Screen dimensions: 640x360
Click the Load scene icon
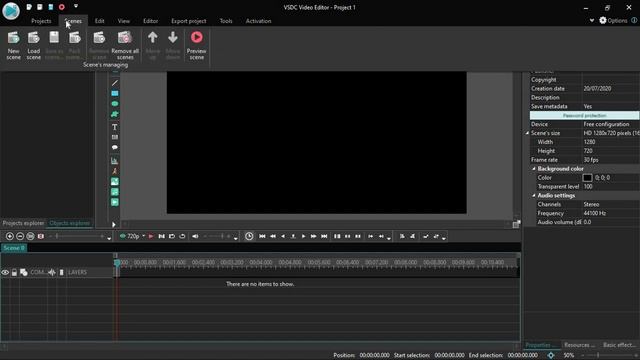point(33,38)
